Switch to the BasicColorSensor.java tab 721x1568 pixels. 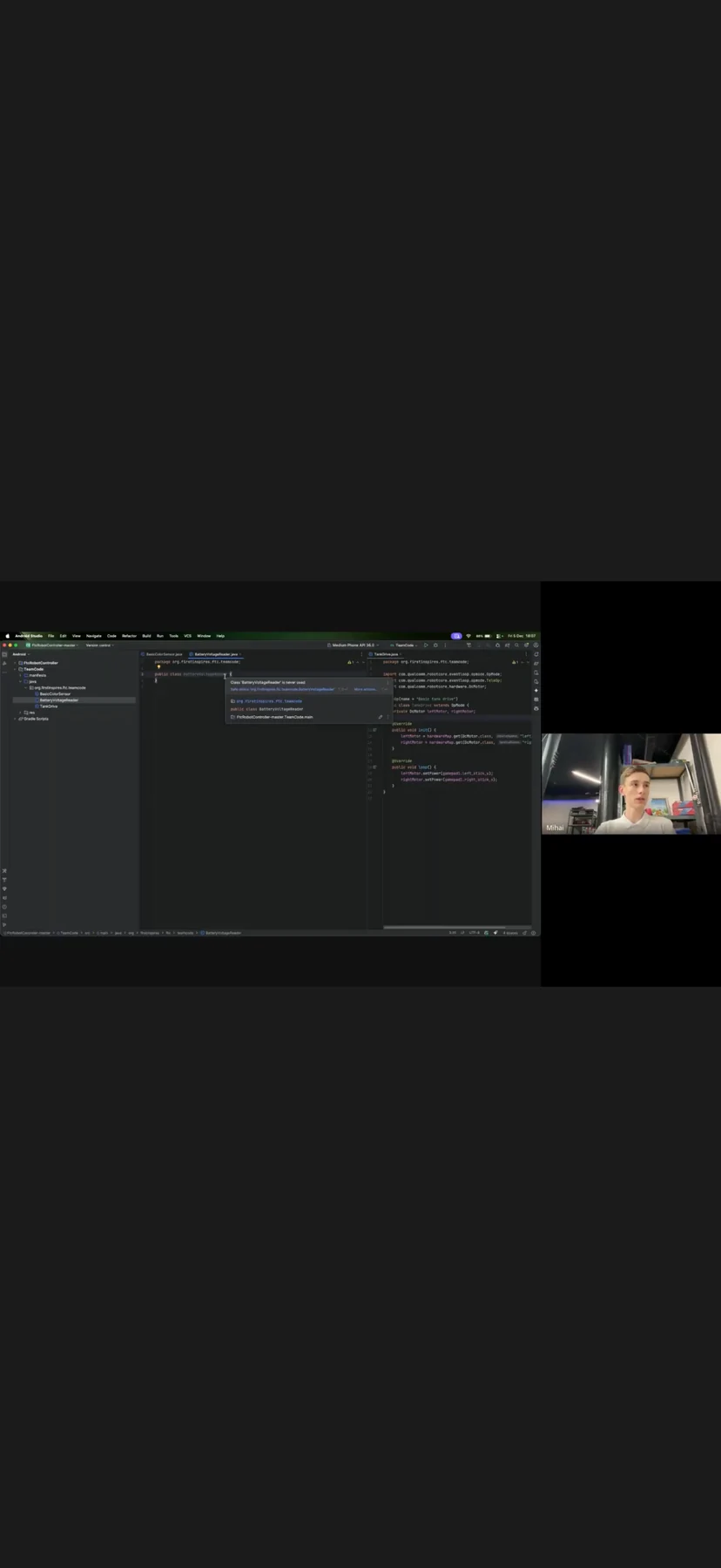(x=164, y=654)
